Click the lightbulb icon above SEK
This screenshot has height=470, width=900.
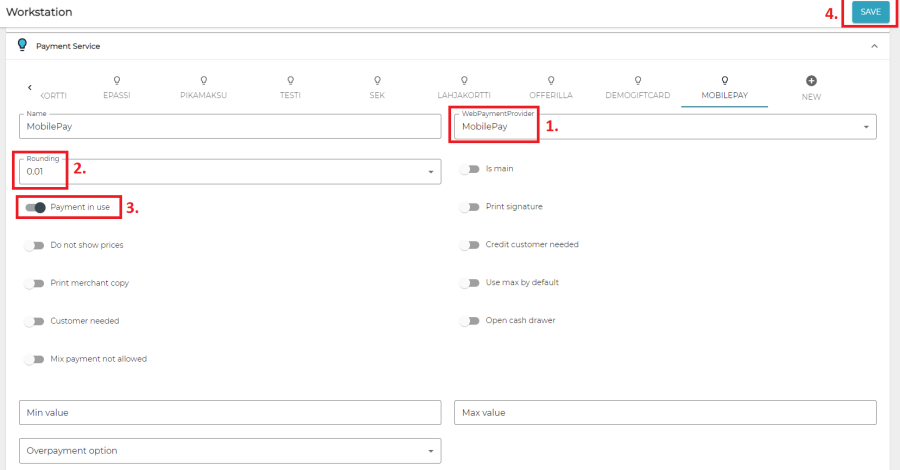(377, 80)
